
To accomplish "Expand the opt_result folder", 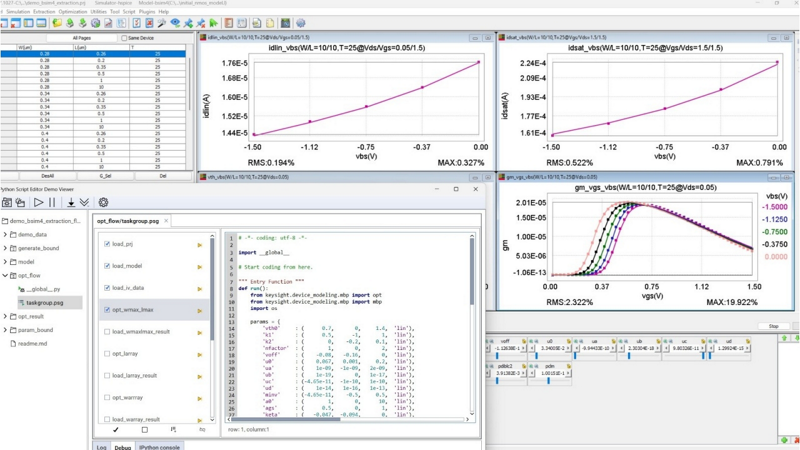I will coord(5,316).
